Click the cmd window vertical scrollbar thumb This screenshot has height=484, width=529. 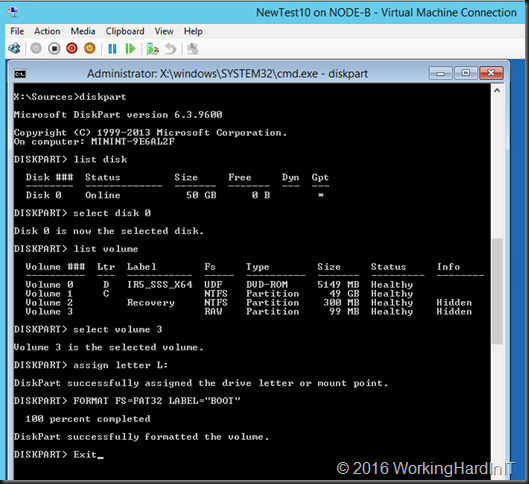pyautogui.click(x=497, y=291)
